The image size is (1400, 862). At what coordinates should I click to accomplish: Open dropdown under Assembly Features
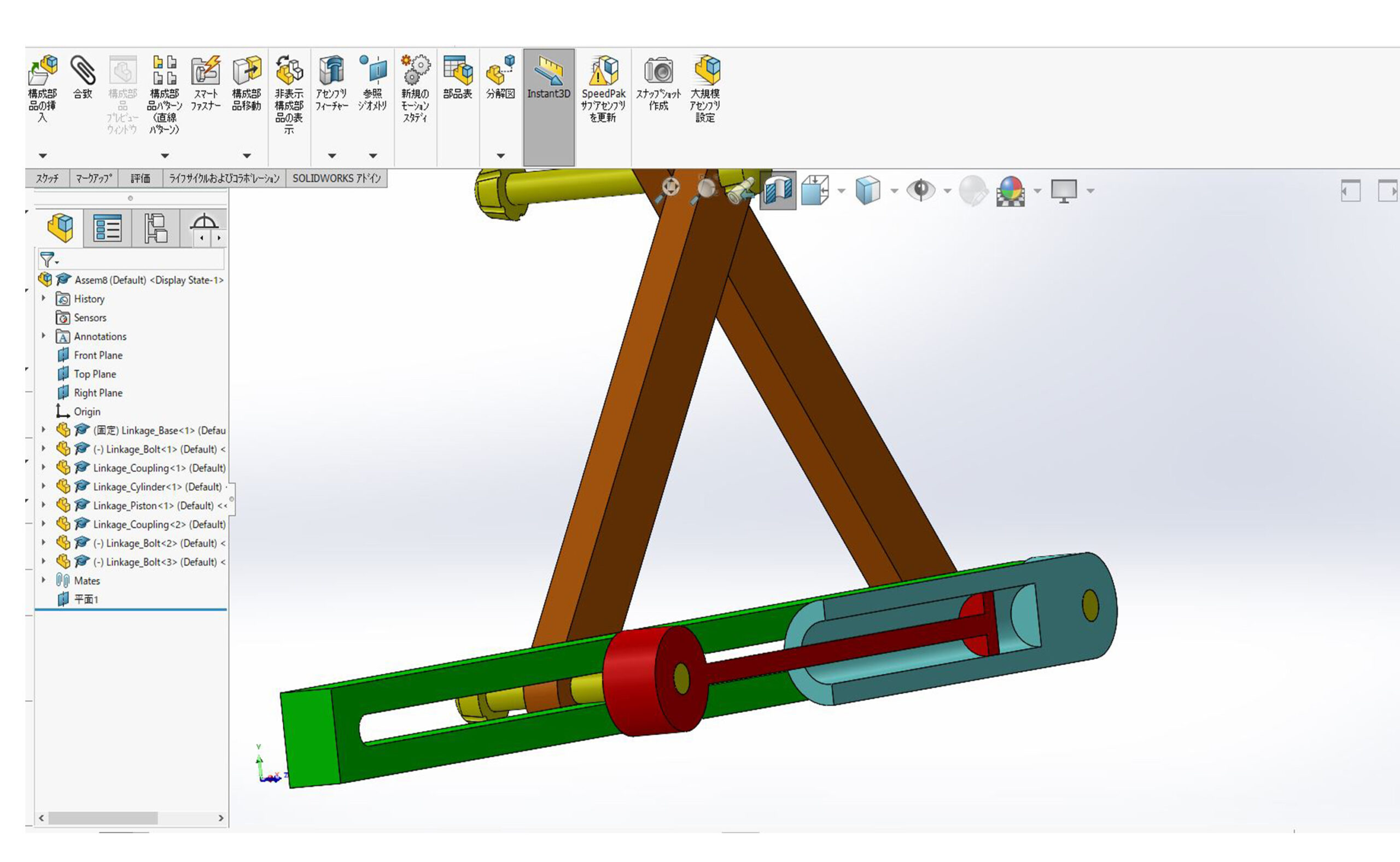click(332, 156)
